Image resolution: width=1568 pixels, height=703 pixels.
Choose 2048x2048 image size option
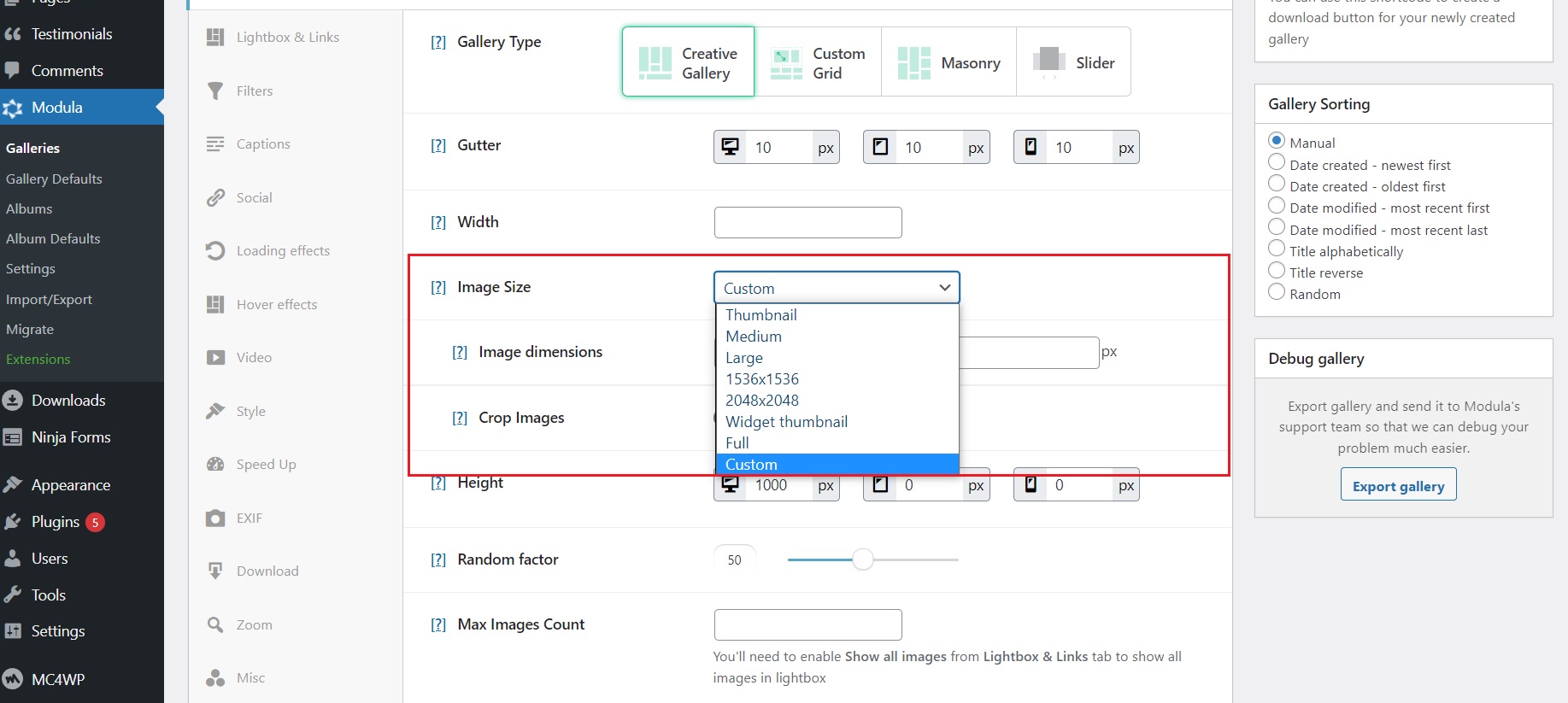pyautogui.click(x=837, y=401)
